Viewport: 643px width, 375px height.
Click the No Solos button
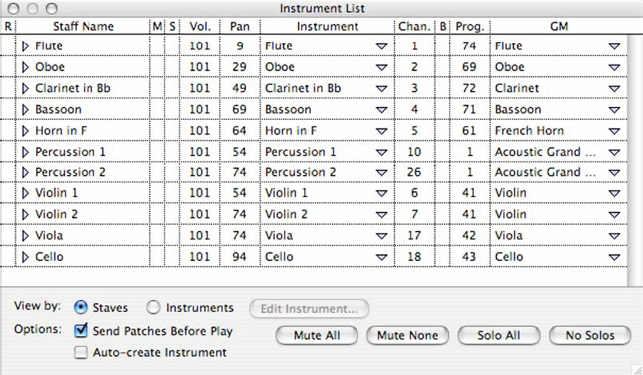590,336
